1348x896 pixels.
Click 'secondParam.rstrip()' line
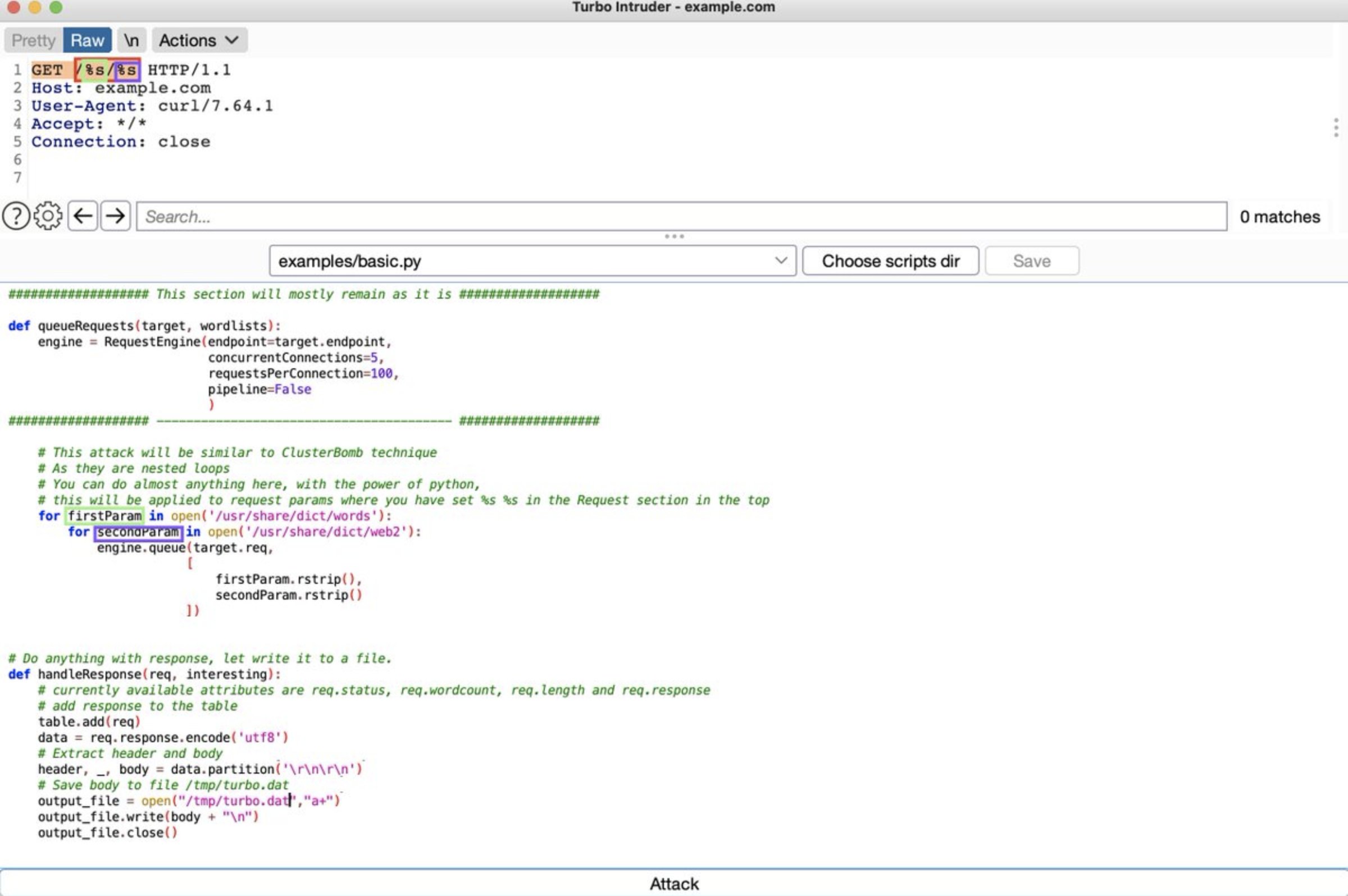coord(289,596)
